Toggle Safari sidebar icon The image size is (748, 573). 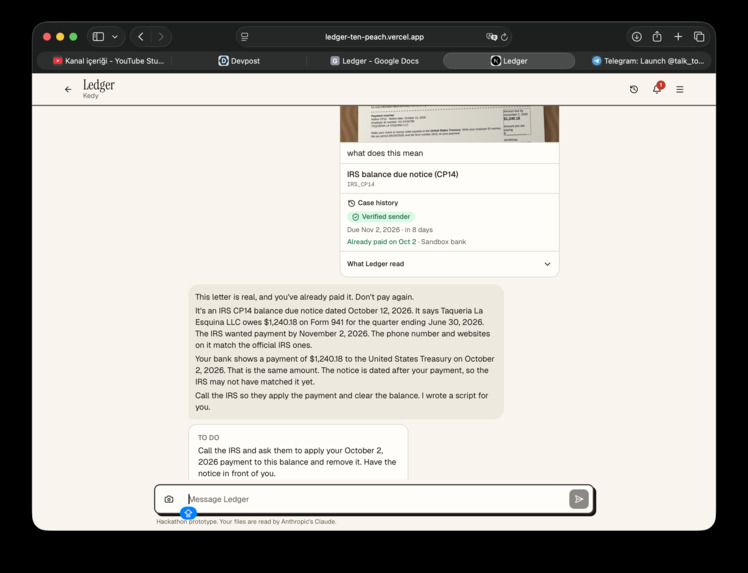tap(98, 37)
